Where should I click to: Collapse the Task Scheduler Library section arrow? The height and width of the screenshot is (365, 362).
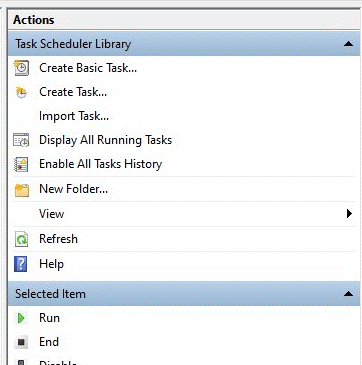[x=348, y=44]
